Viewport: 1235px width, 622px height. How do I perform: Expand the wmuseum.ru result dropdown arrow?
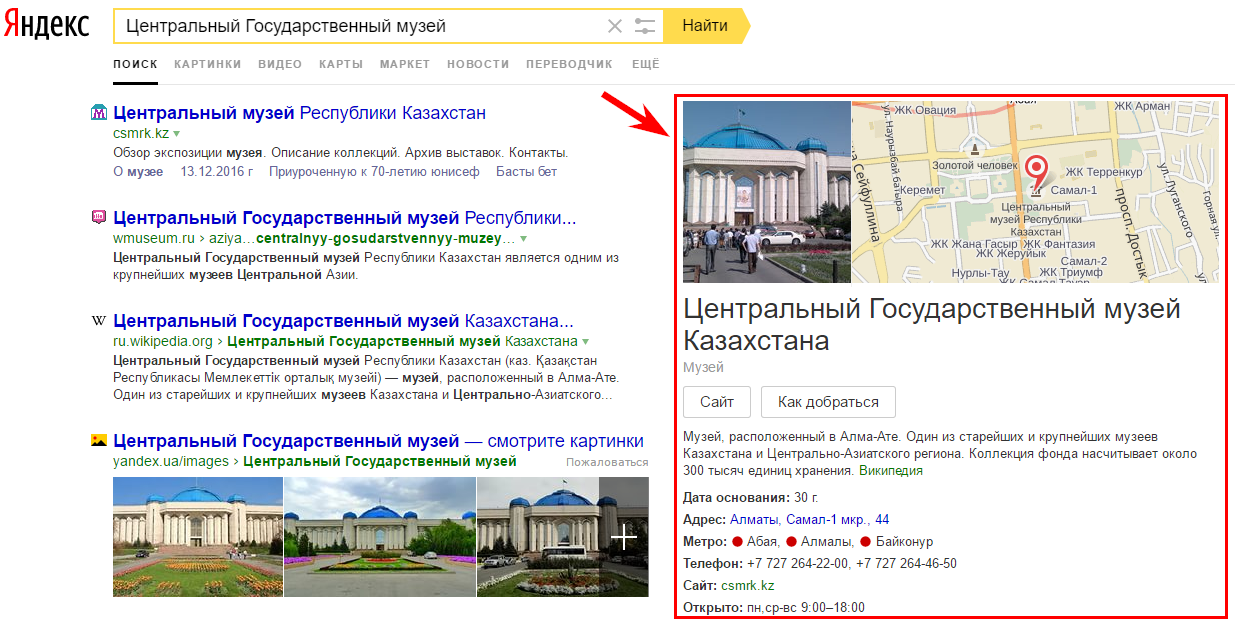[523, 240]
